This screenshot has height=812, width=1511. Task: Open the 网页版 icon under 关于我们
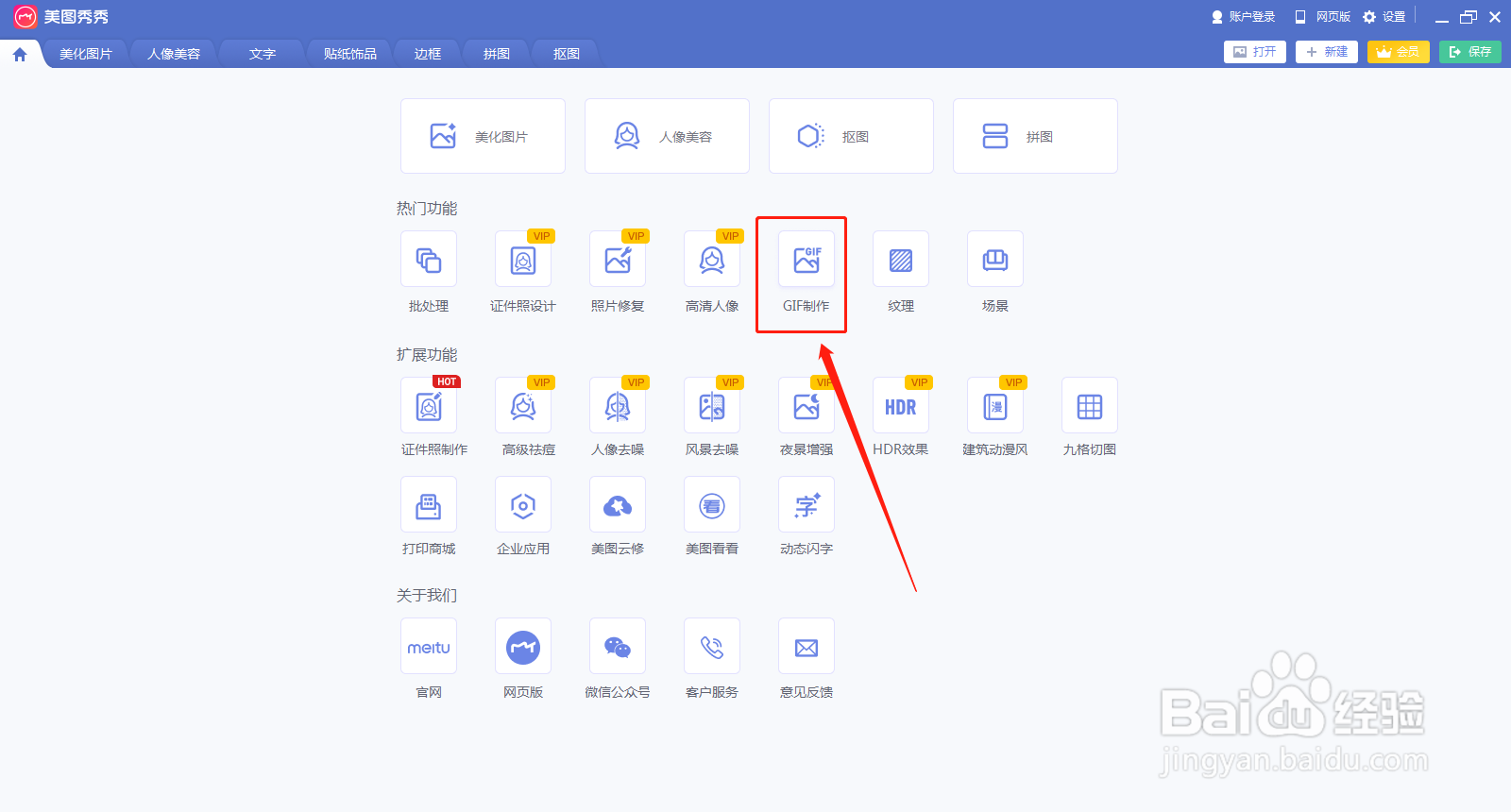523,647
